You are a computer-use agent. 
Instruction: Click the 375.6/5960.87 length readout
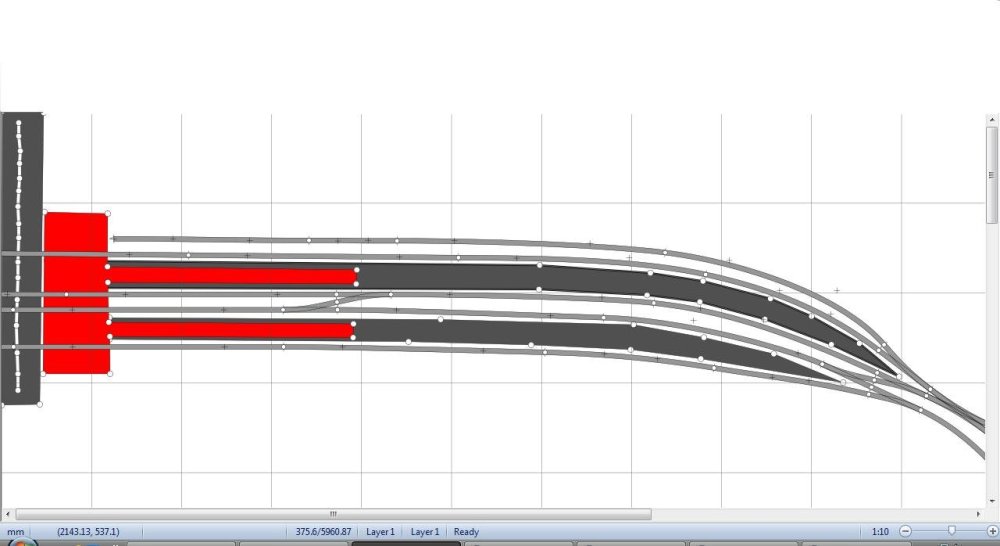click(x=324, y=532)
